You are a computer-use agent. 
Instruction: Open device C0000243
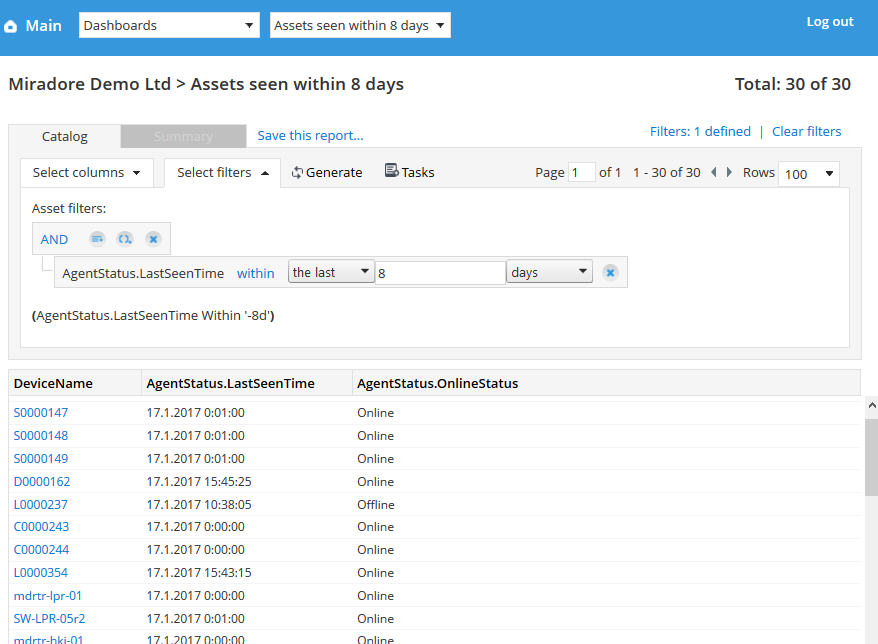coord(41,527)
